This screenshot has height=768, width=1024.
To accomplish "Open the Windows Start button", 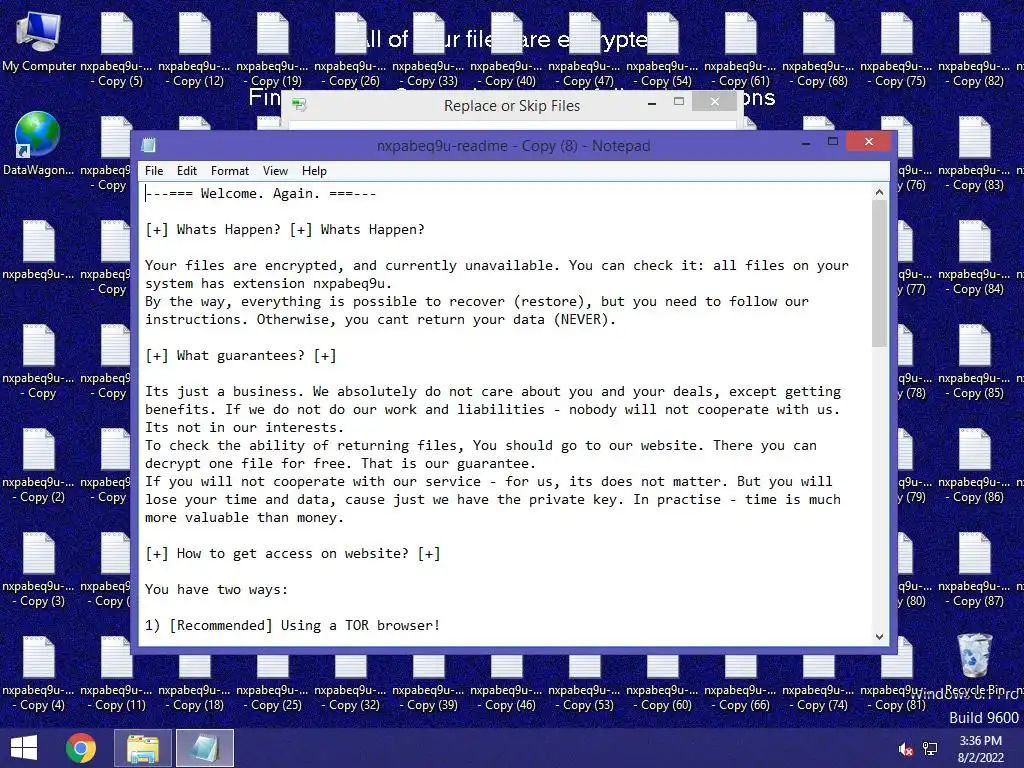I will coord(24,748).
